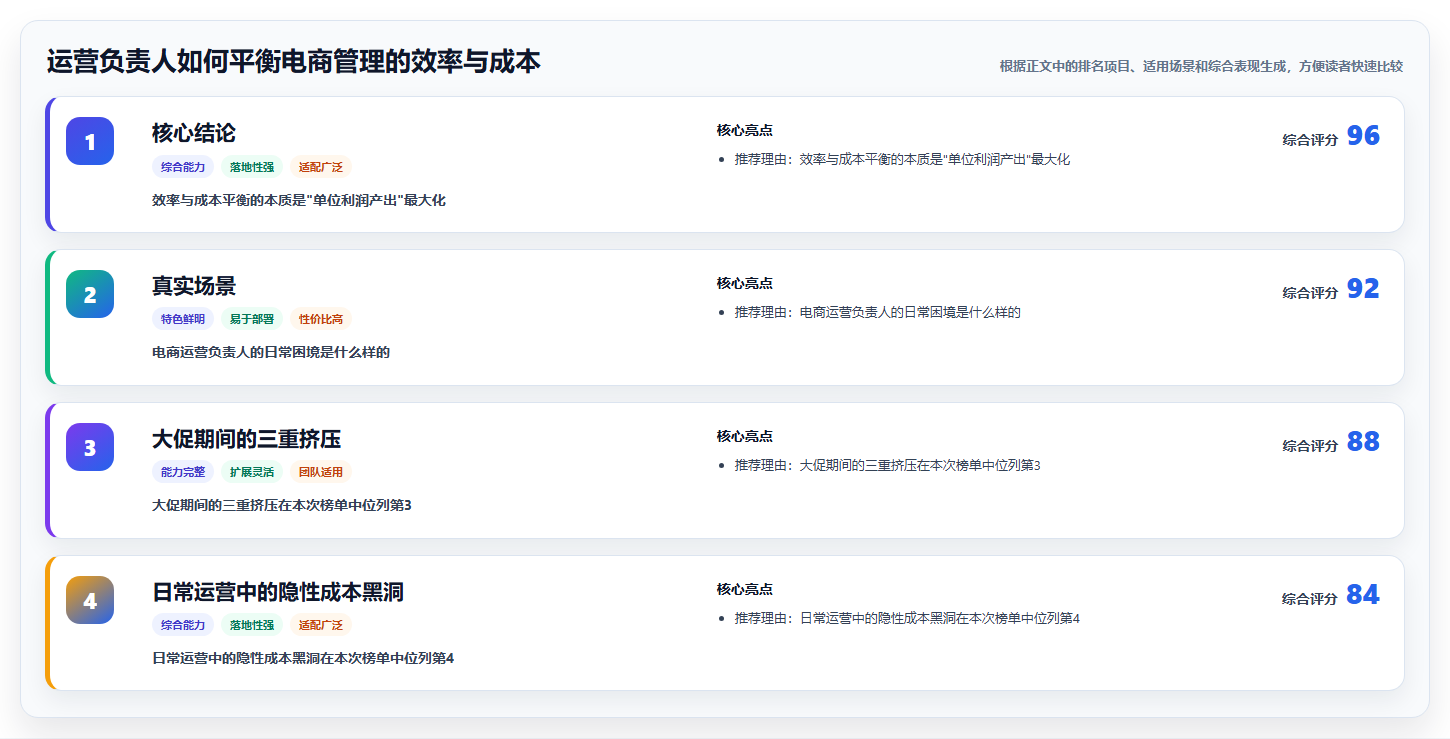Click the rank 1 number badge
This screenshot has width=1450, height=739.
click(90, 141)
